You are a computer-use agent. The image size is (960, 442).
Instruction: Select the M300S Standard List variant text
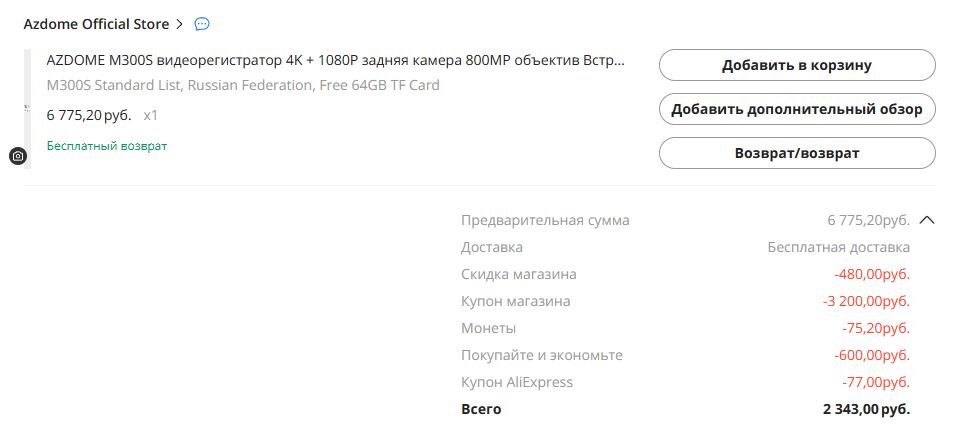tap(243, 85)
